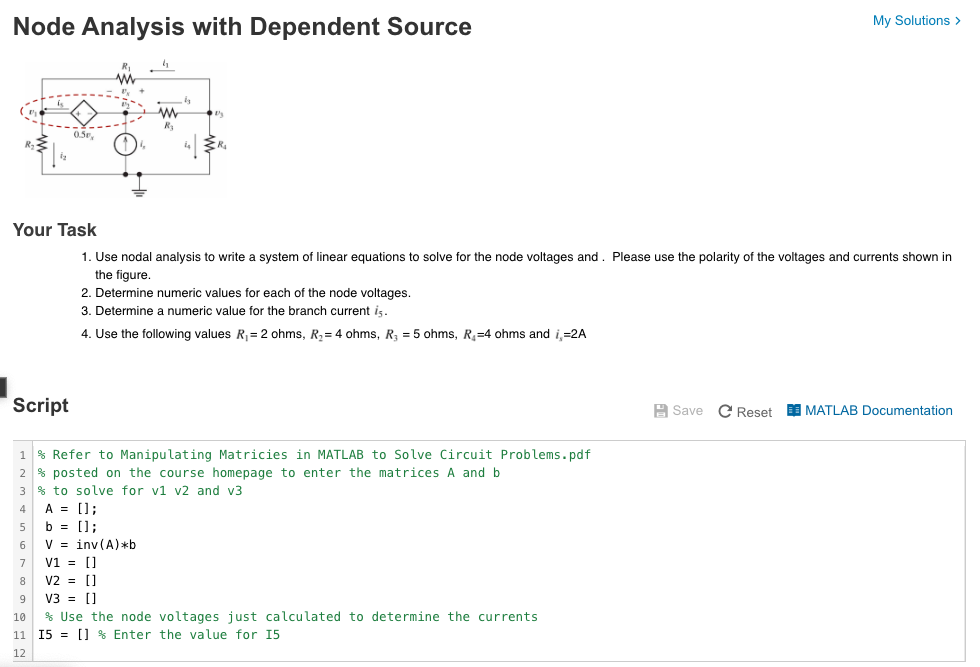
Task: Click the arrow icon after My Solutions text
Action: tap(958, 20)
